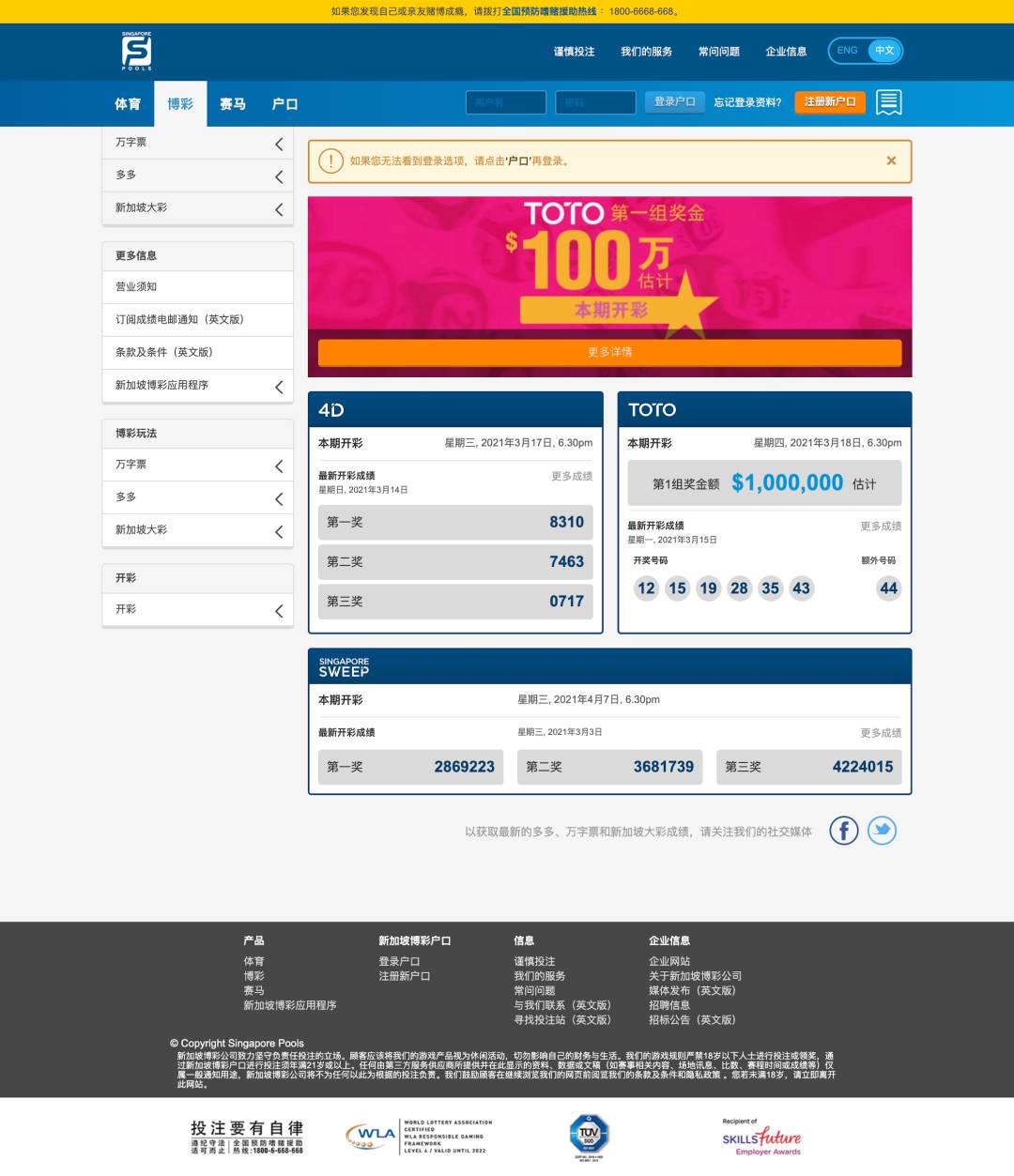Open the 体育 tab
This screenshot has height=1176, width=1014.
(128, 104)
